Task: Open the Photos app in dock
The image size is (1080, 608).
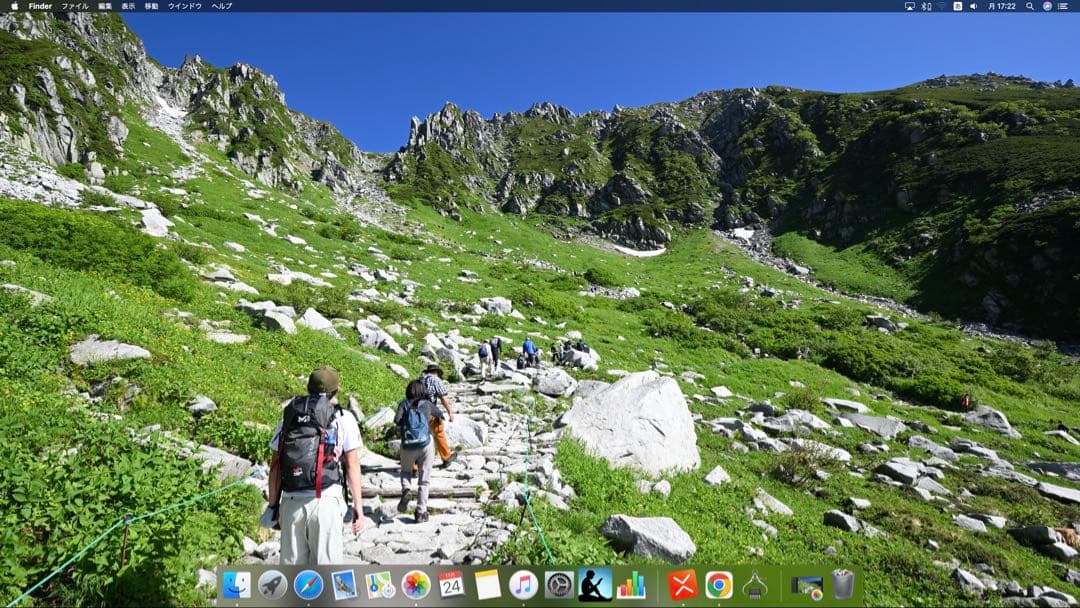Action: pos(416,585)
